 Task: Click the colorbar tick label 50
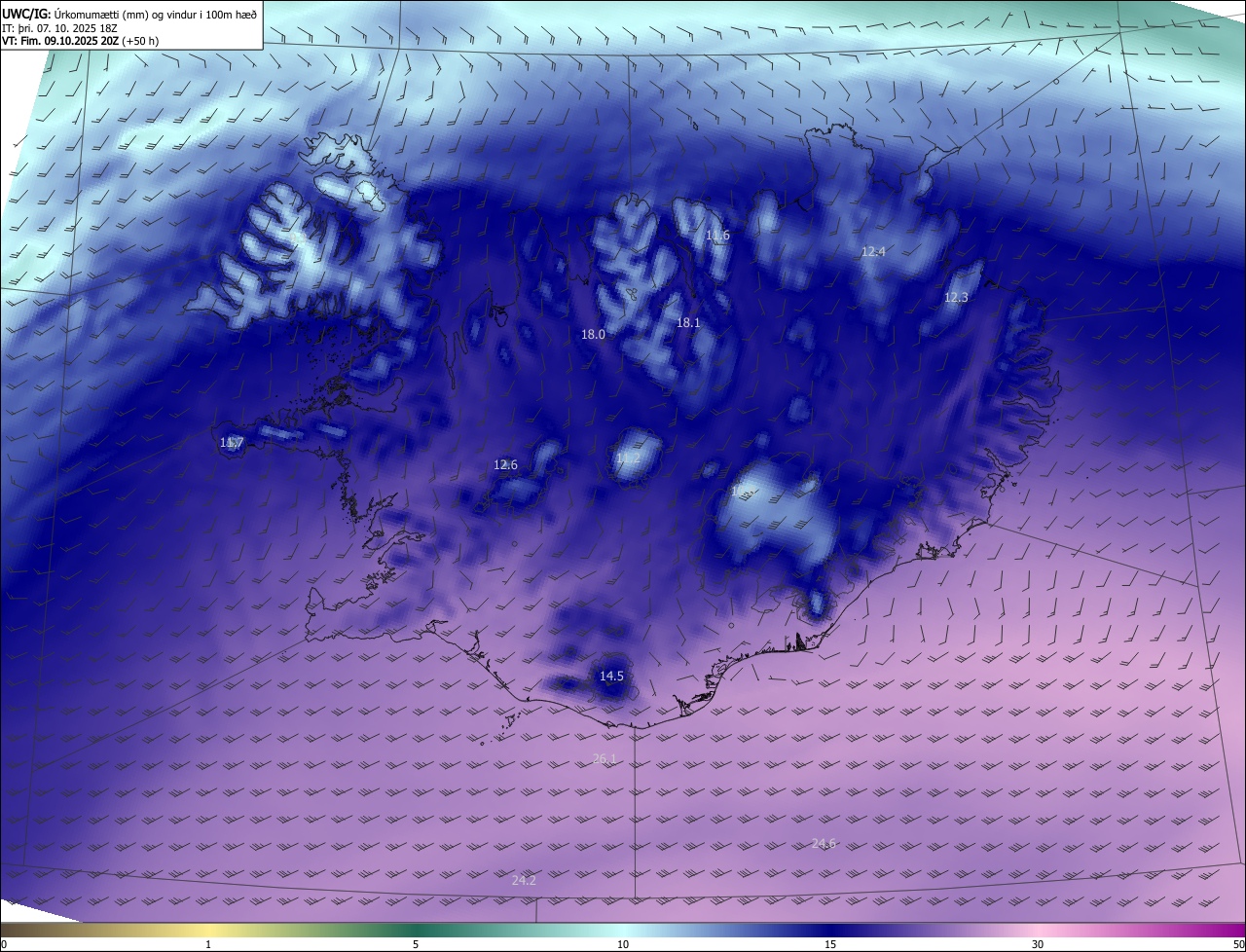pyautogui.click(x=1238, y=944)
